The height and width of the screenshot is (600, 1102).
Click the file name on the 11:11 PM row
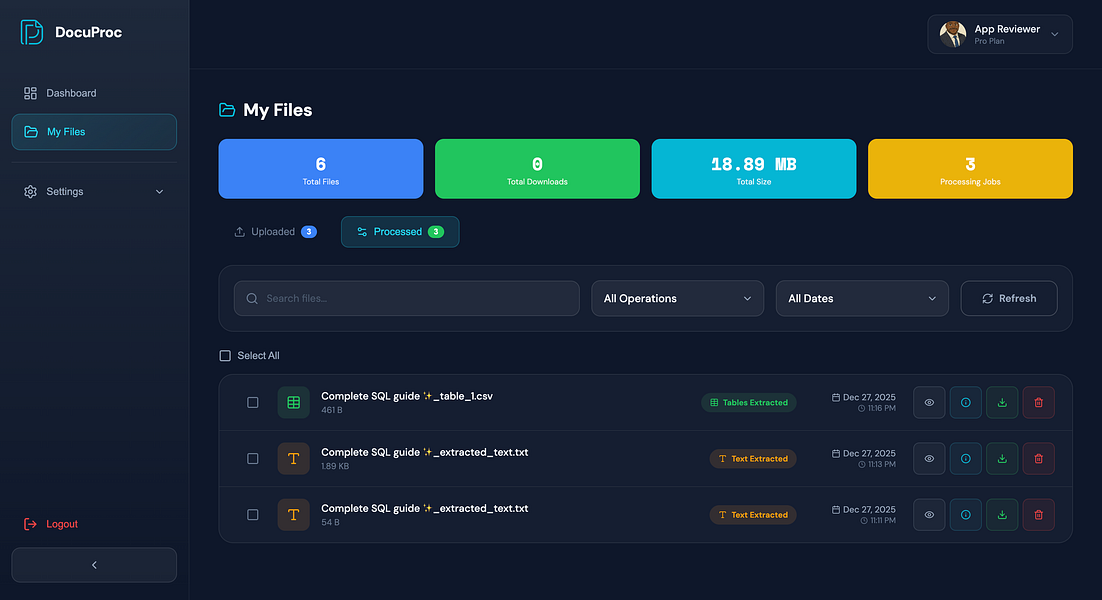click(x=424, y=509)
